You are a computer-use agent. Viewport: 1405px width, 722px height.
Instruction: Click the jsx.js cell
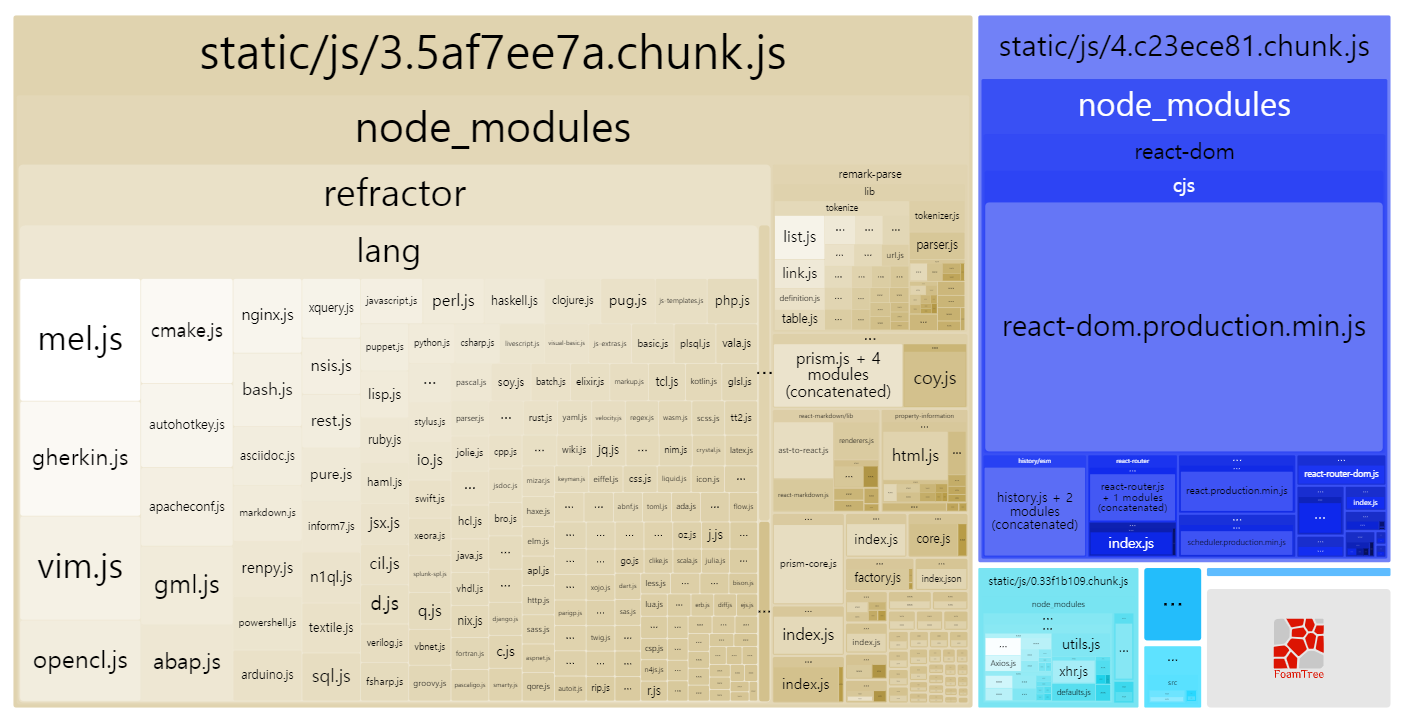[x=384, y=523]
